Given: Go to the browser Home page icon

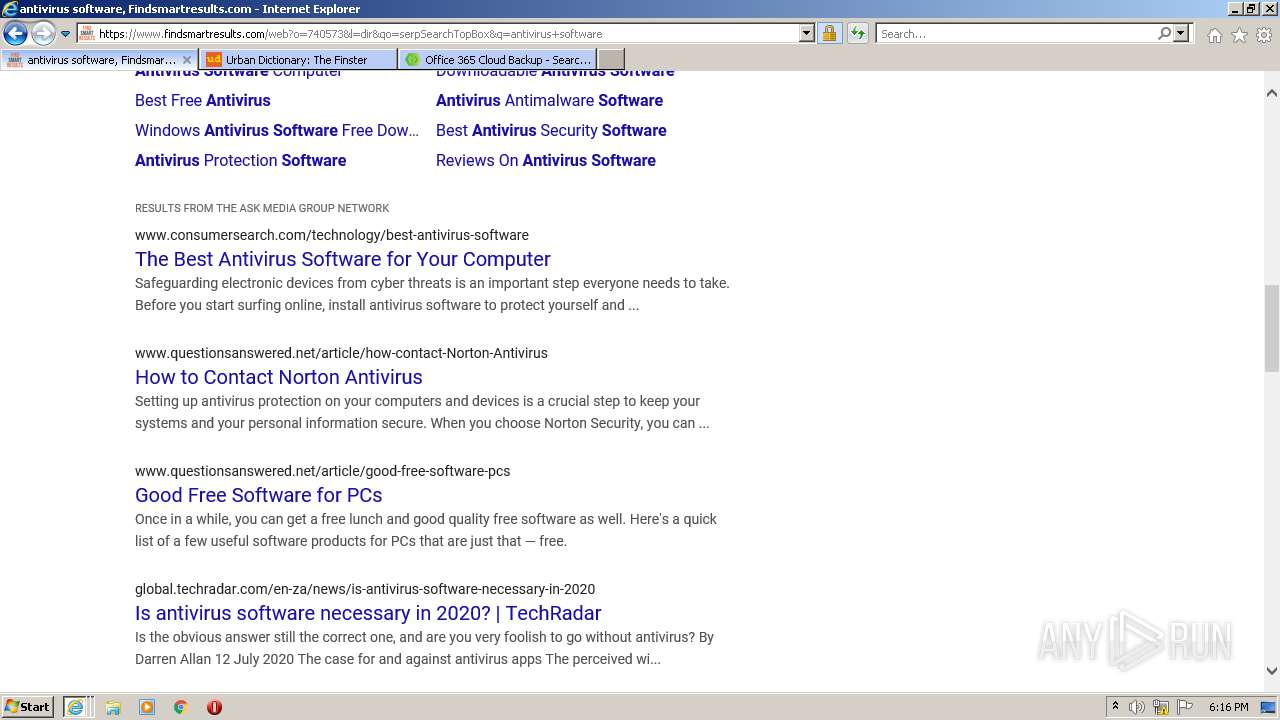Looking at the screenshot, I should 1214,35.
